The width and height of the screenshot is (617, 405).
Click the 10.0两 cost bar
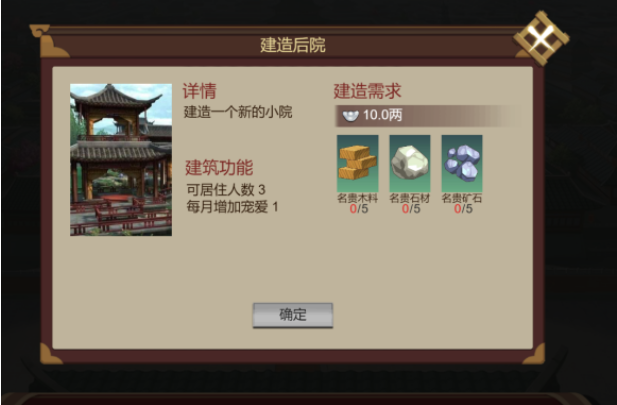tap(429, 116)
